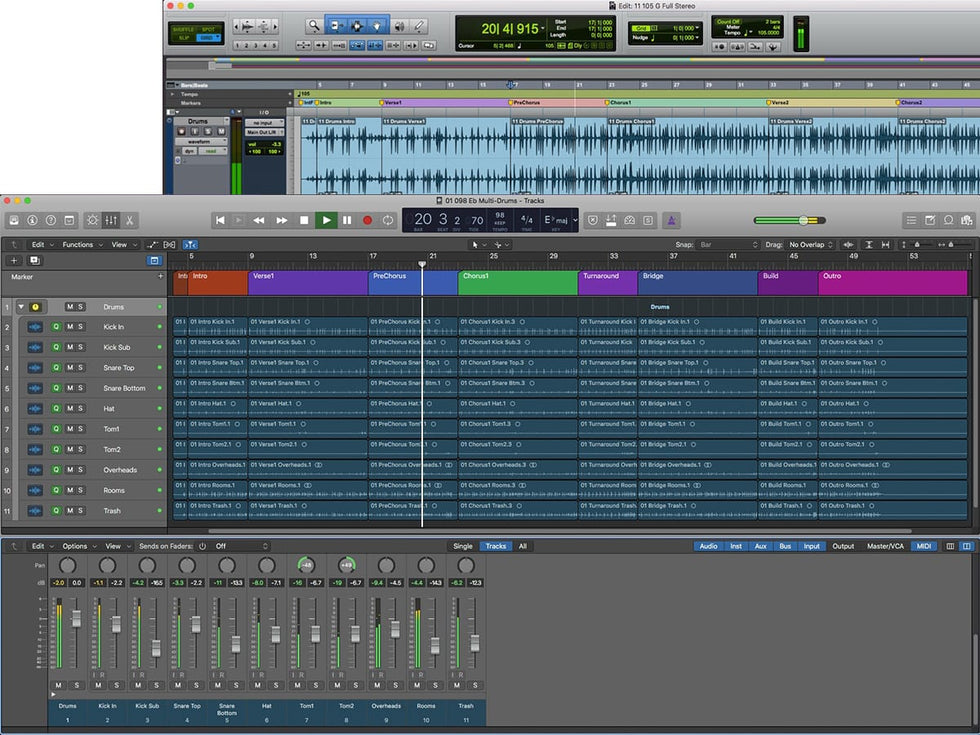Click the Master/VCA filter button in mixer

[x=885, y=546]
